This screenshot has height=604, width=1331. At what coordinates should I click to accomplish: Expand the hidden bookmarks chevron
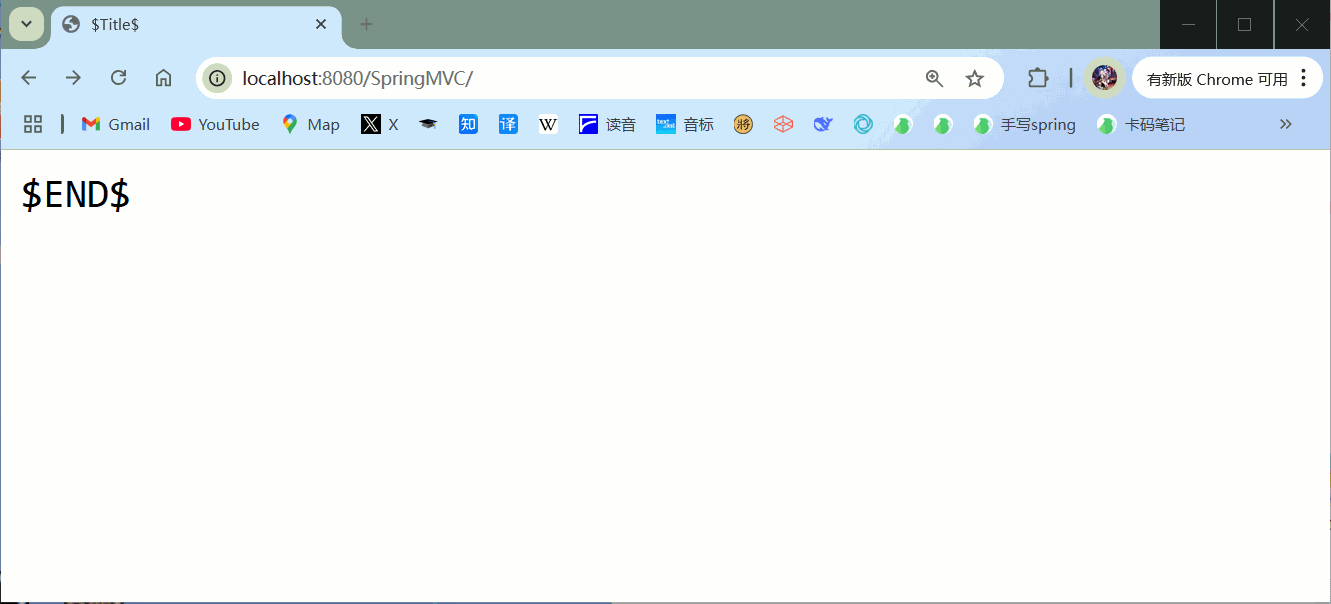coord(1286,124)
